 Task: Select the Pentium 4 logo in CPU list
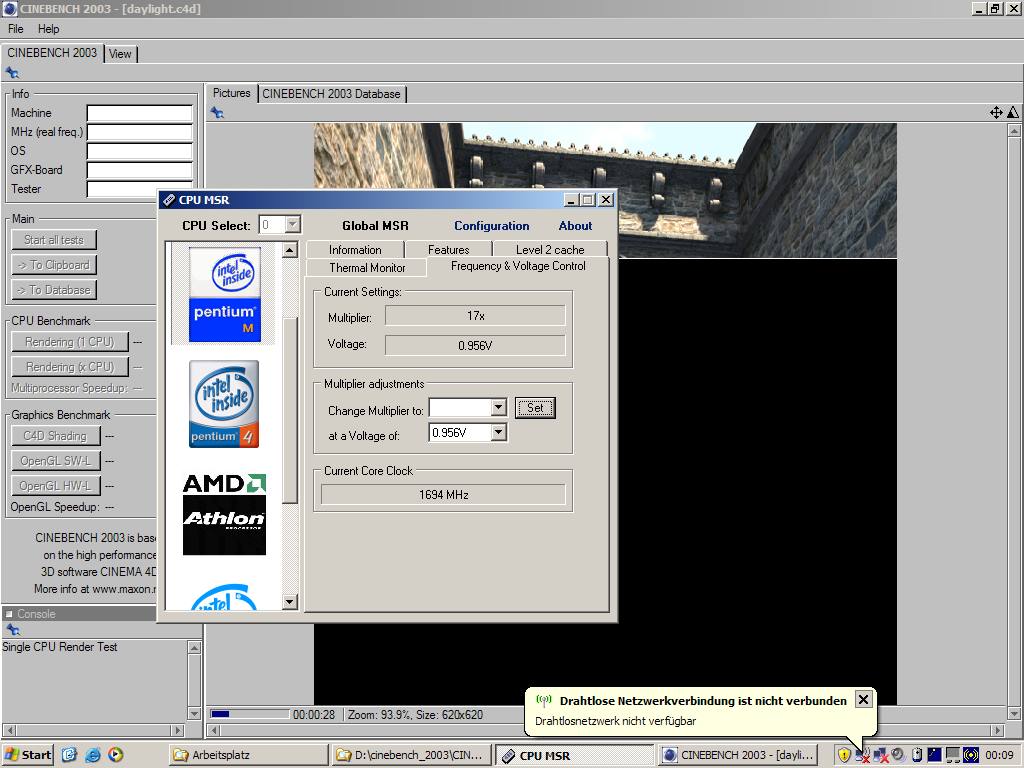coord(224,404)
